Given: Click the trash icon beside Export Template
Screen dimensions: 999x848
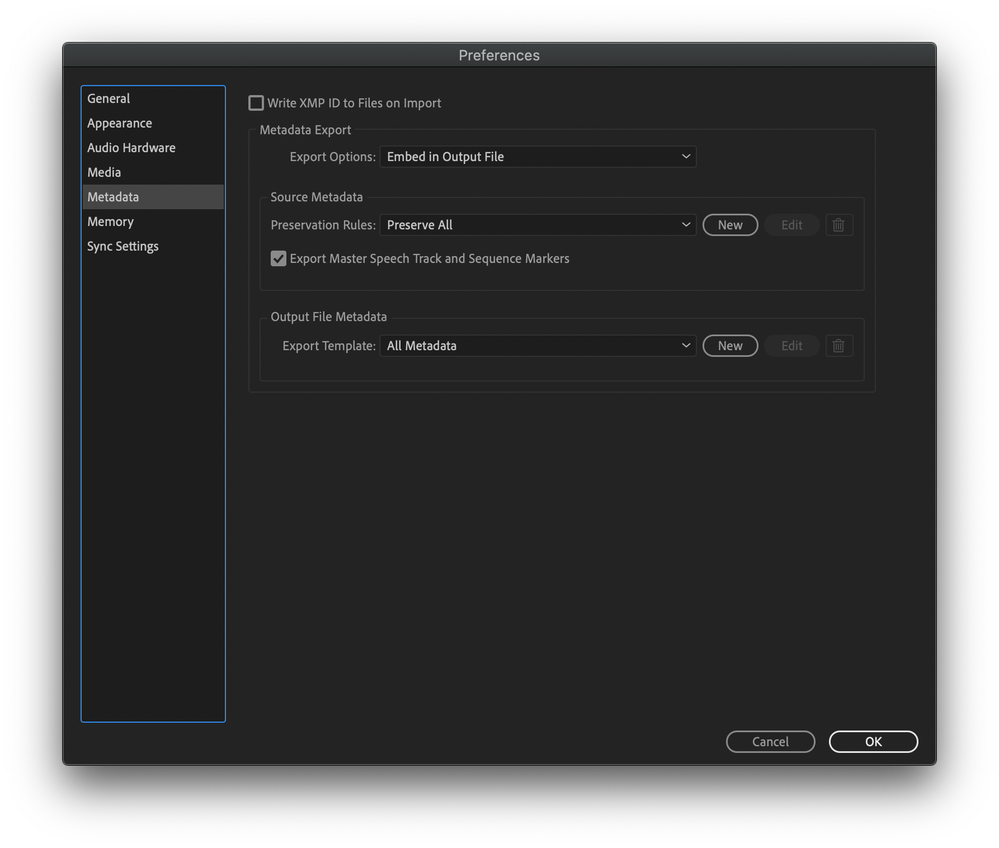Looking at the screenshot, I should pyautogui.click(x=838, y=346).
